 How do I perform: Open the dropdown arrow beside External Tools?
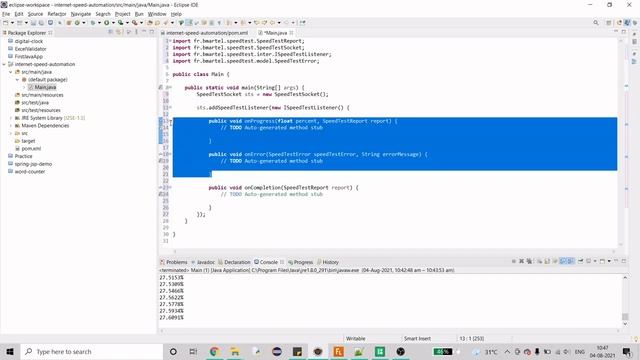pos(141,23)
